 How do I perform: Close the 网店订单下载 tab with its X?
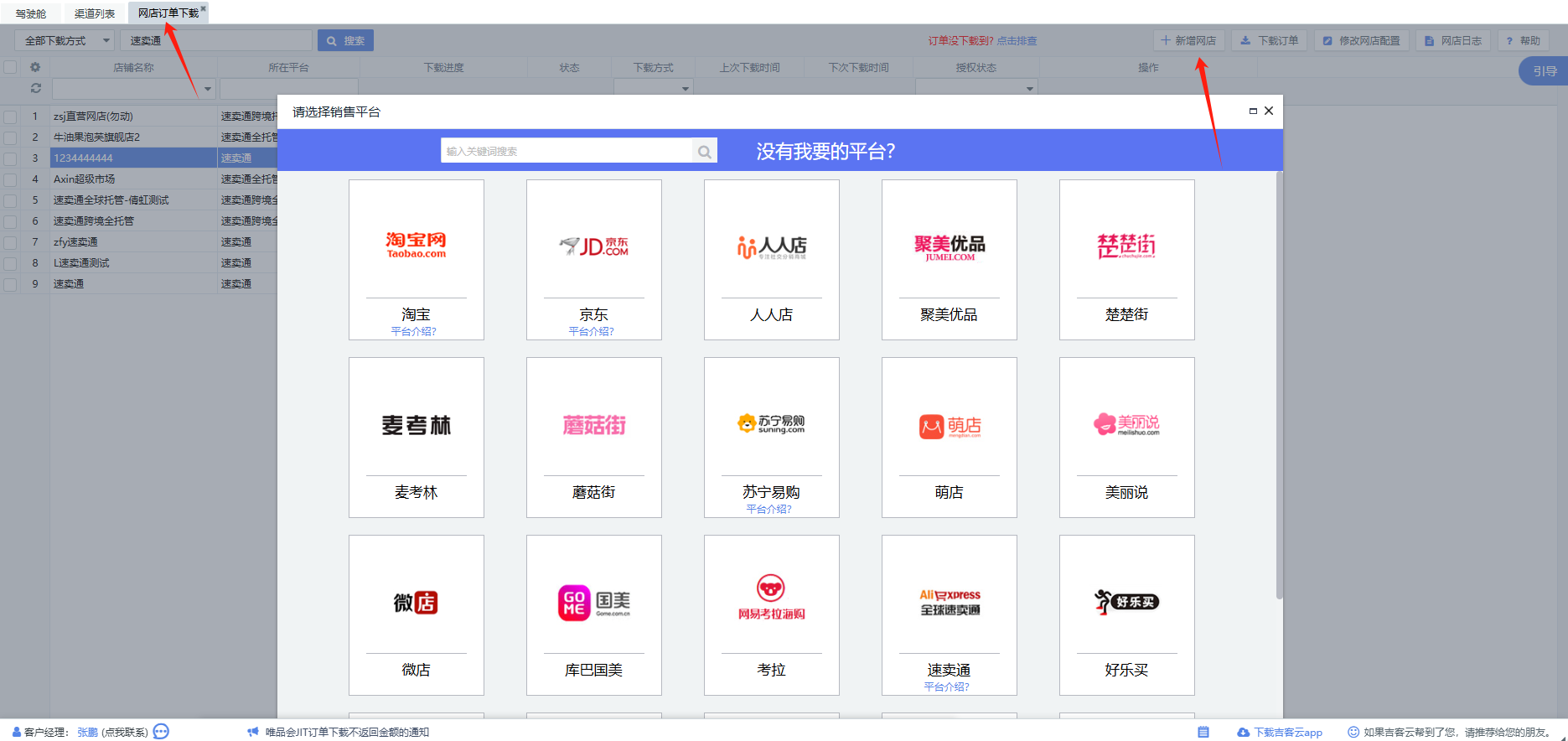pyautogui.click(x=203, y=8)
